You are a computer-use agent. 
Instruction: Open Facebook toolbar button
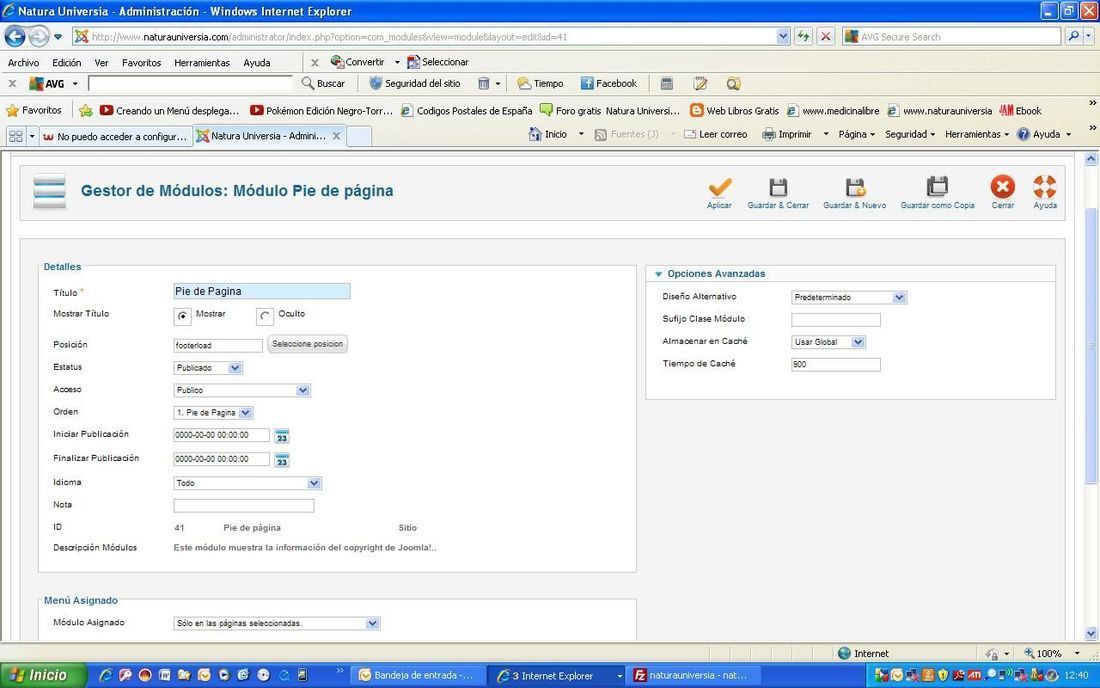pyautogui.click(x=609, y=83)
